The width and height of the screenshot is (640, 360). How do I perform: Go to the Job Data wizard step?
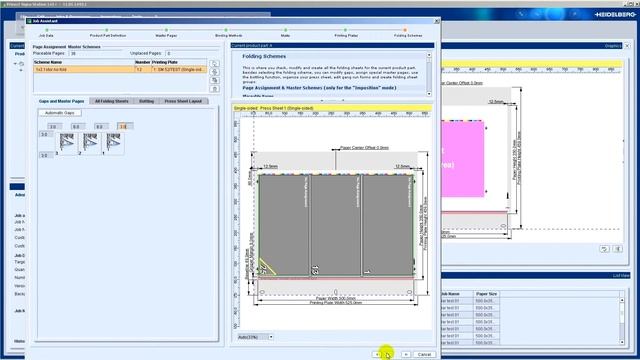[x=46, y=33]
